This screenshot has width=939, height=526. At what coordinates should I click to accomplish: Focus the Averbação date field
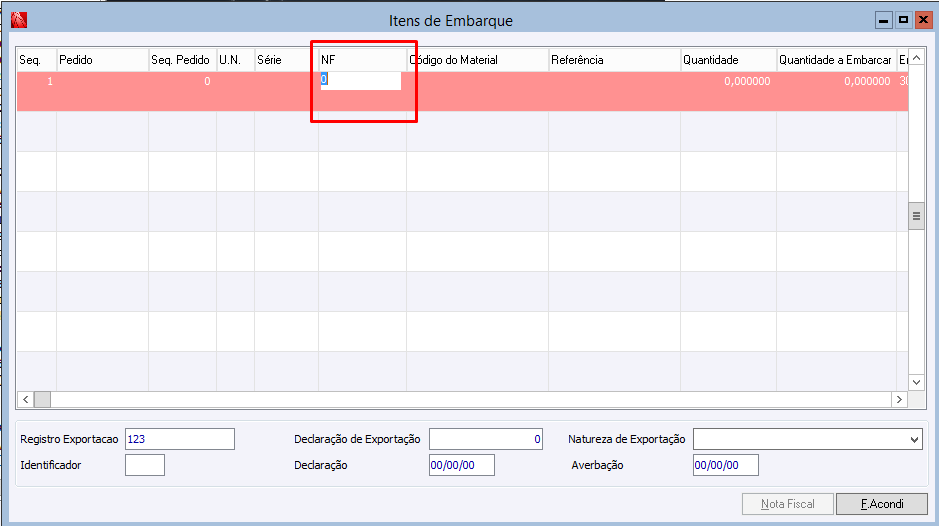[726, 465]
